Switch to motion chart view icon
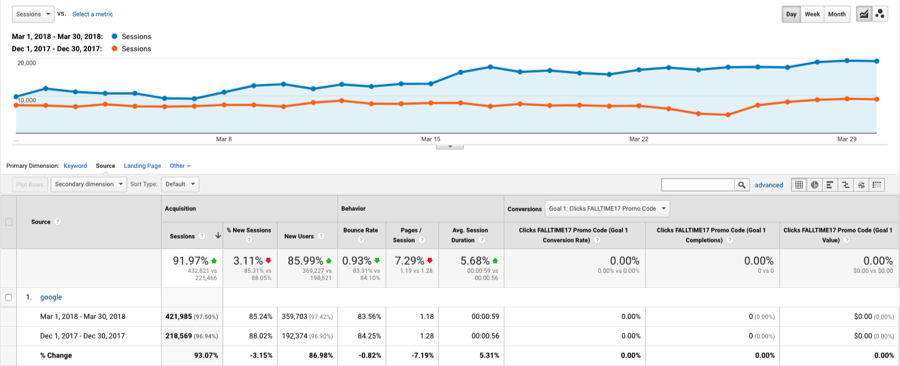Image resolution: width=900 pixels, height=366 pixels. coord(879,14)
